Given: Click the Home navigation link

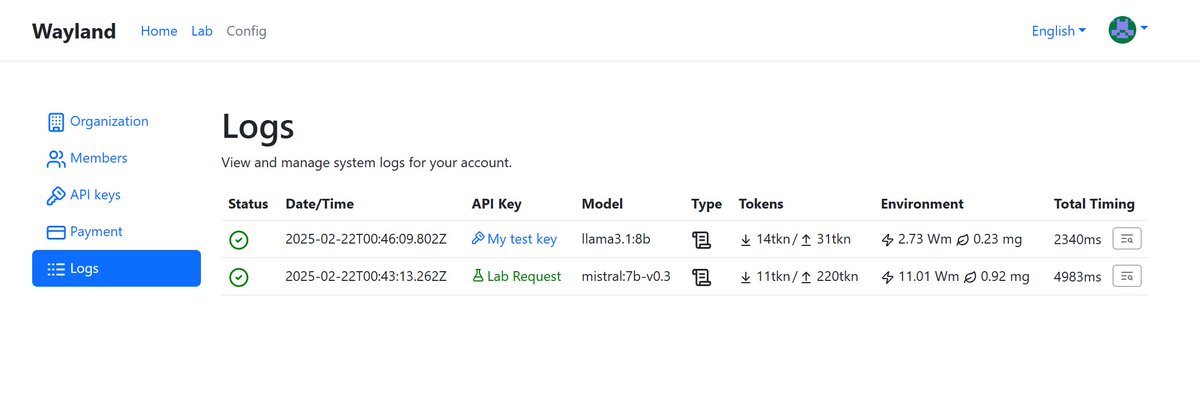Looking at the screenshot, I should (159, 31).
